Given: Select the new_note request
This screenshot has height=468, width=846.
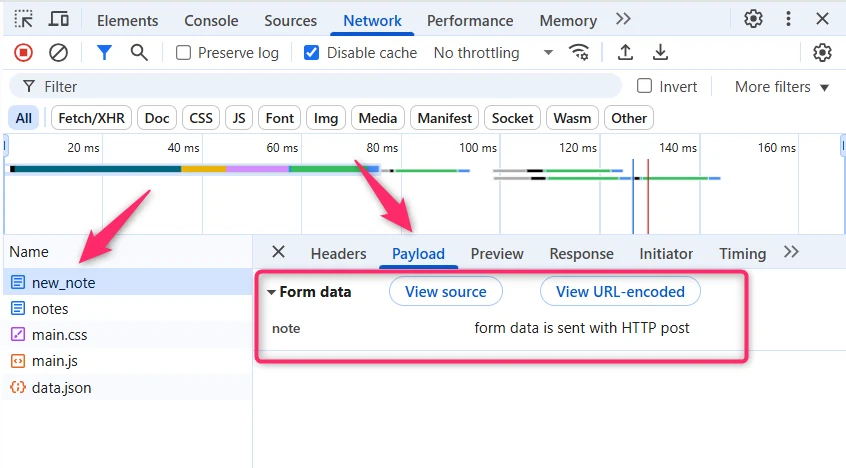Looking at the screenshot, I should coord(127,282).
